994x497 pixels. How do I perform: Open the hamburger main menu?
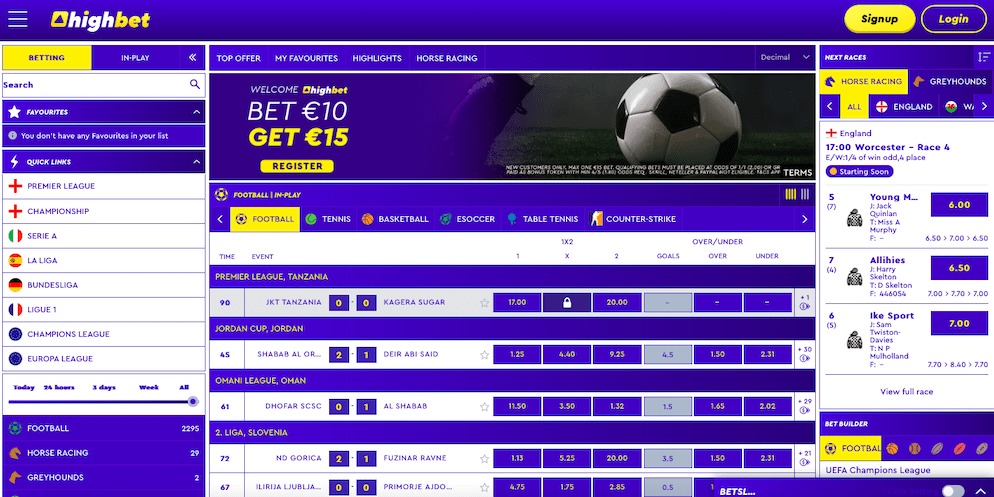[x=18, y=19]
